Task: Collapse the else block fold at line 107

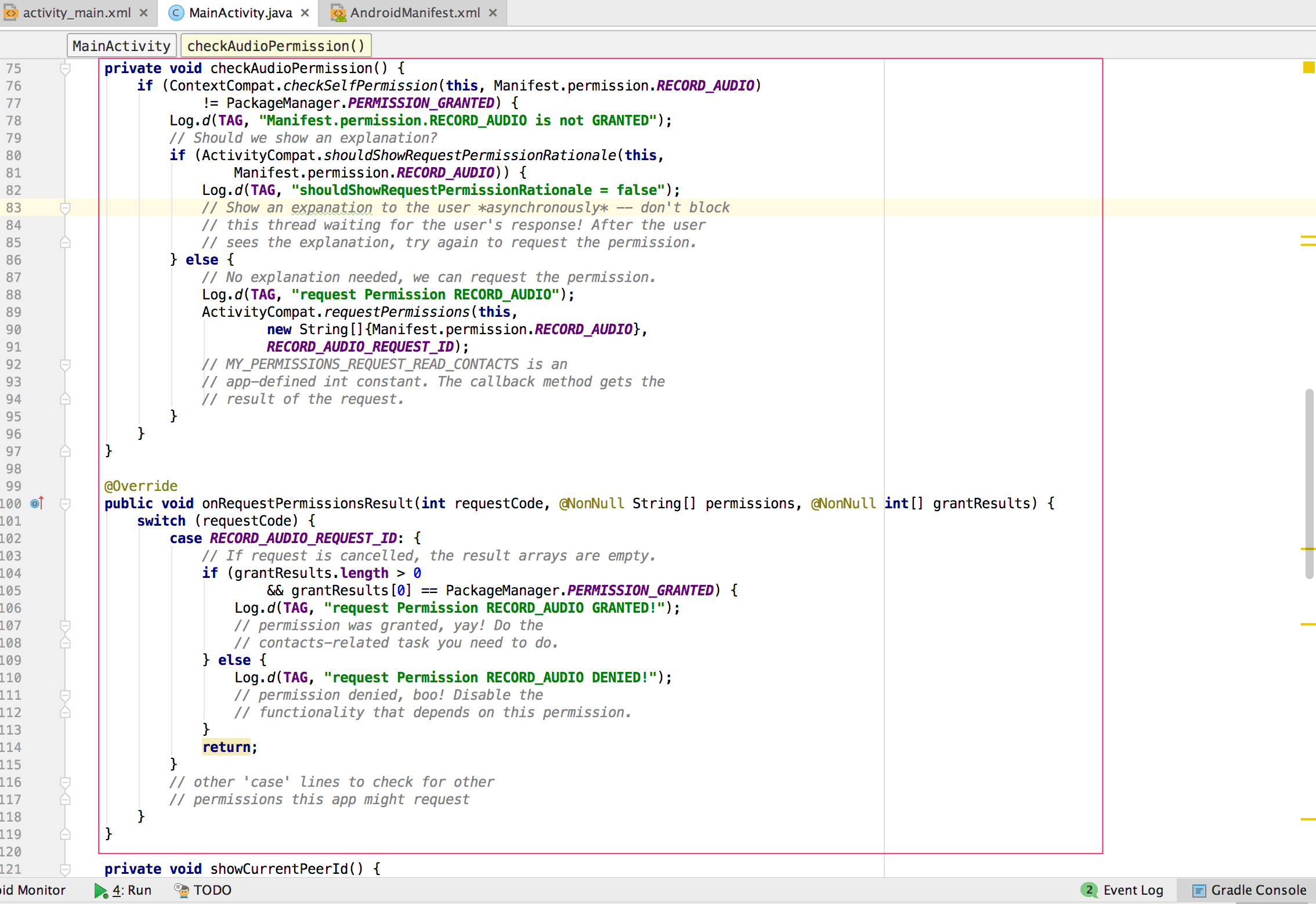Action: [x=64, y=625]
